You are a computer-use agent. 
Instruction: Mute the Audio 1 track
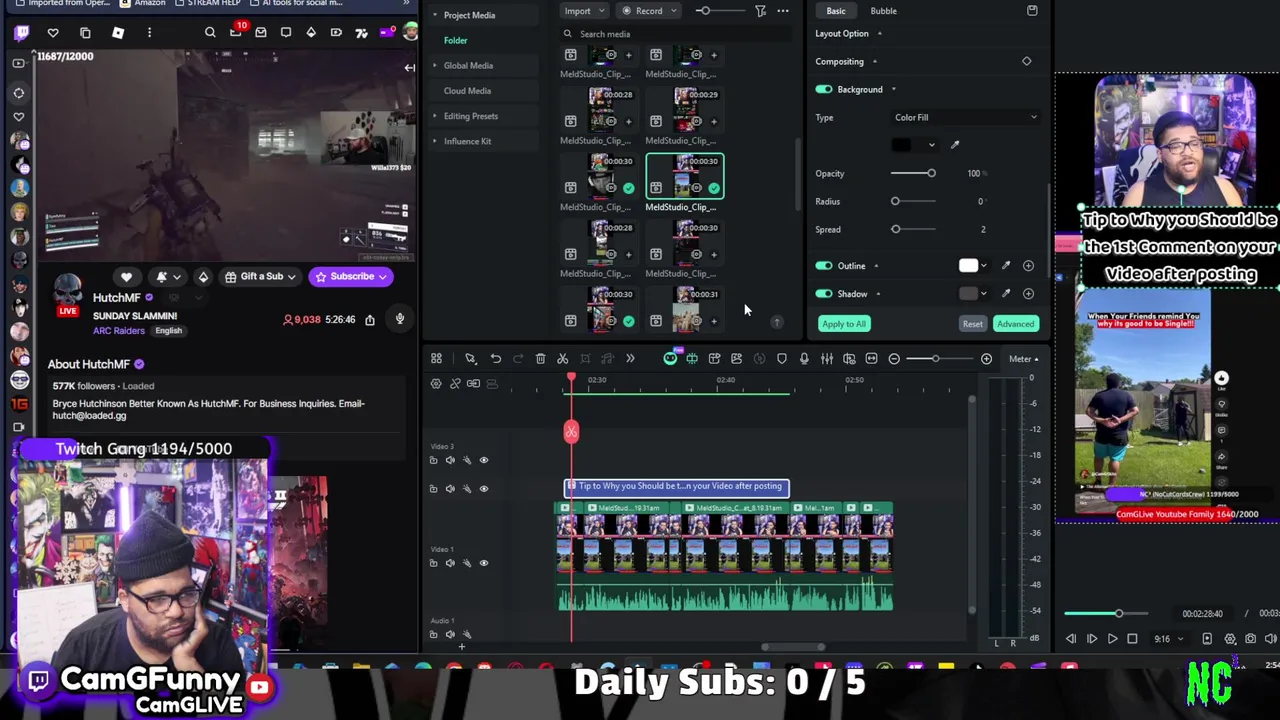pos(450,634)
